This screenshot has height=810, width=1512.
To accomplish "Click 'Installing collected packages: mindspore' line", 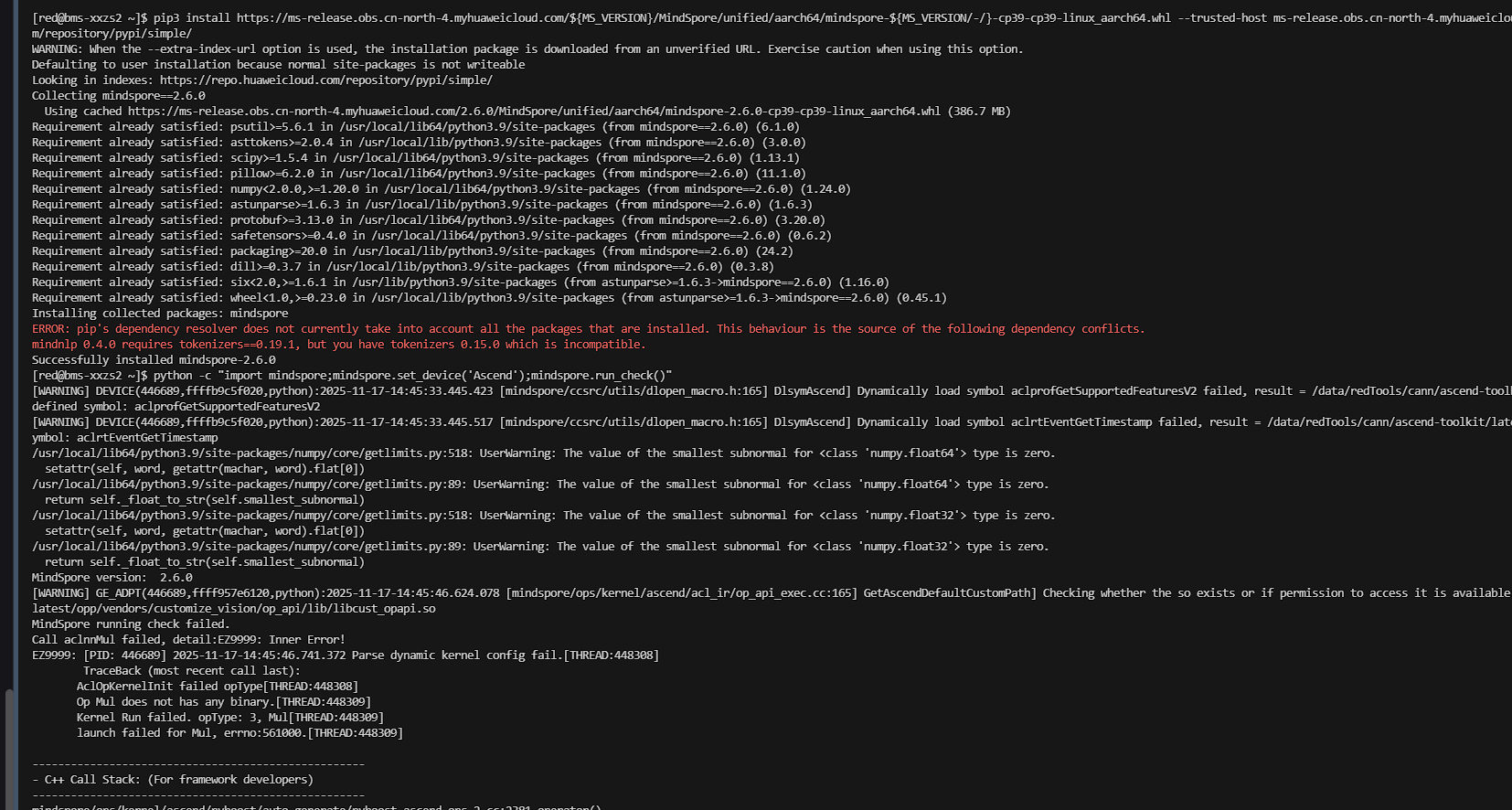I will [x=160, y=314].
